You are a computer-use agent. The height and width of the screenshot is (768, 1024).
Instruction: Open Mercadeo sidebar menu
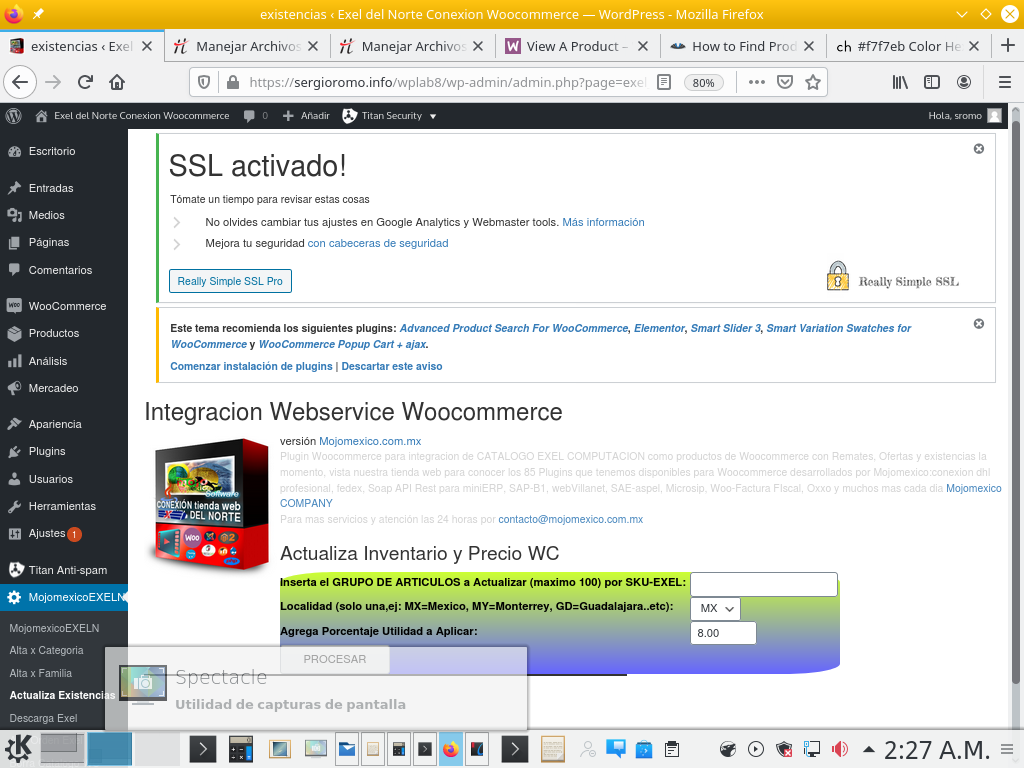[53, 388]
